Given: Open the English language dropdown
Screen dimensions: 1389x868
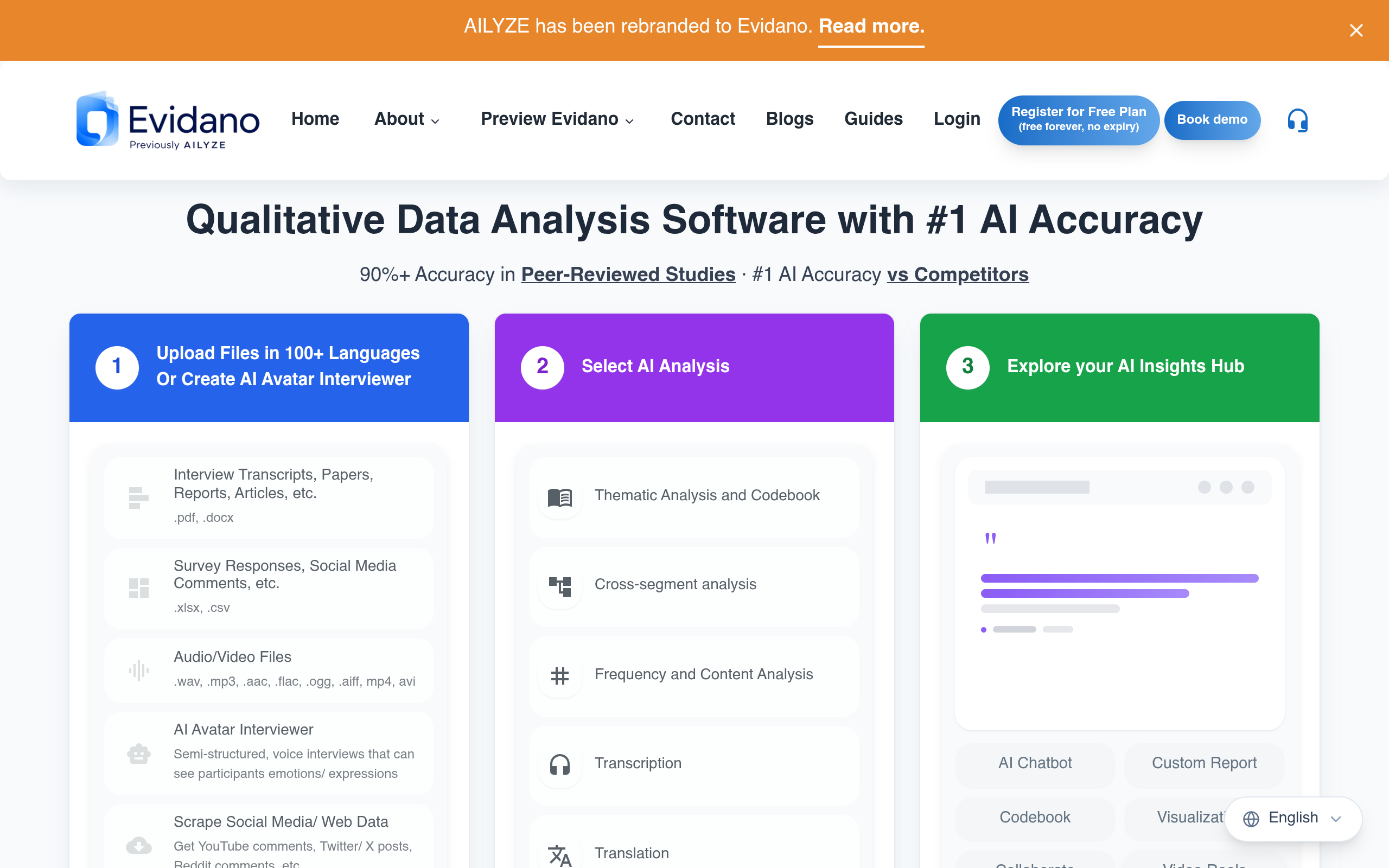Looking at the screenshot, I should (1292, 819).
